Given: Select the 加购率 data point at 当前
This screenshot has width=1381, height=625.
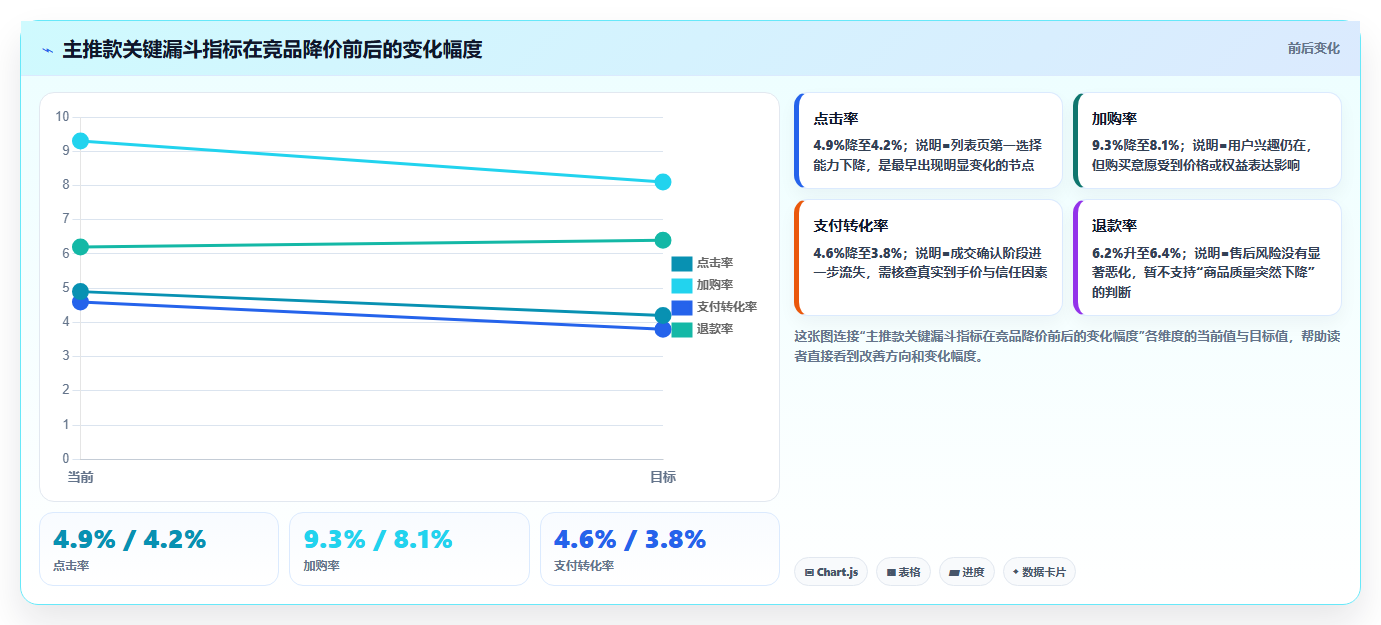Looking at the screenshot, I should pyautogui.click(x=80, y=141).
